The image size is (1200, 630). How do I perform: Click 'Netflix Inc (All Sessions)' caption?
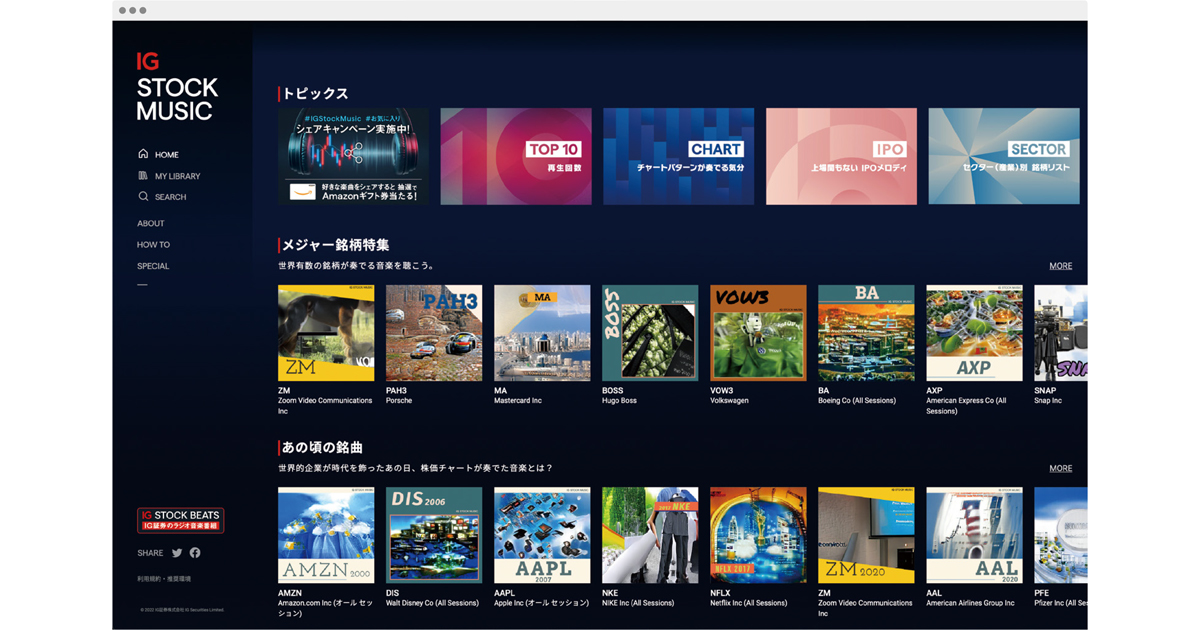point(749,603)
